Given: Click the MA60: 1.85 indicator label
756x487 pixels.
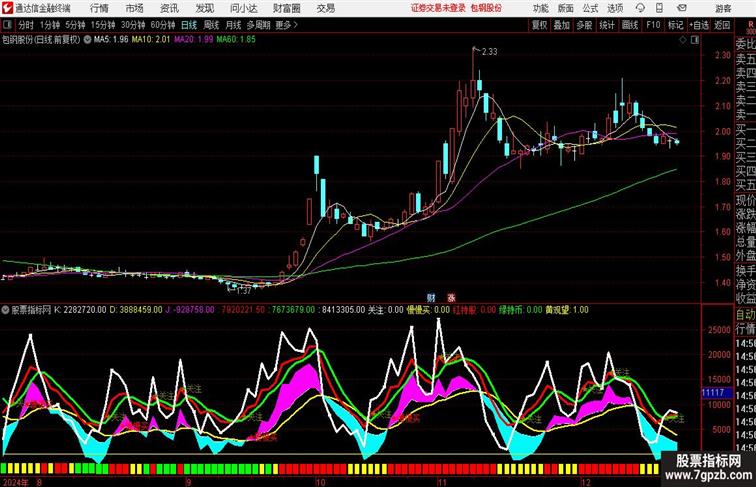Looking at the screenshot, I should [236, 40].
